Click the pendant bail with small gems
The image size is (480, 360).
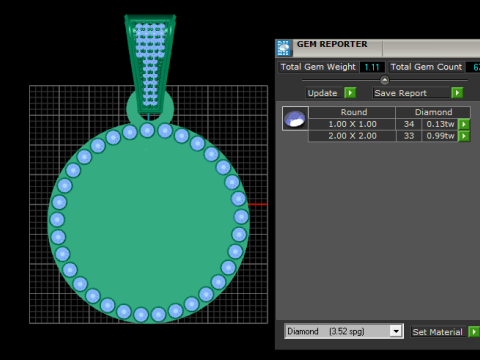click(x=150, y=63)
